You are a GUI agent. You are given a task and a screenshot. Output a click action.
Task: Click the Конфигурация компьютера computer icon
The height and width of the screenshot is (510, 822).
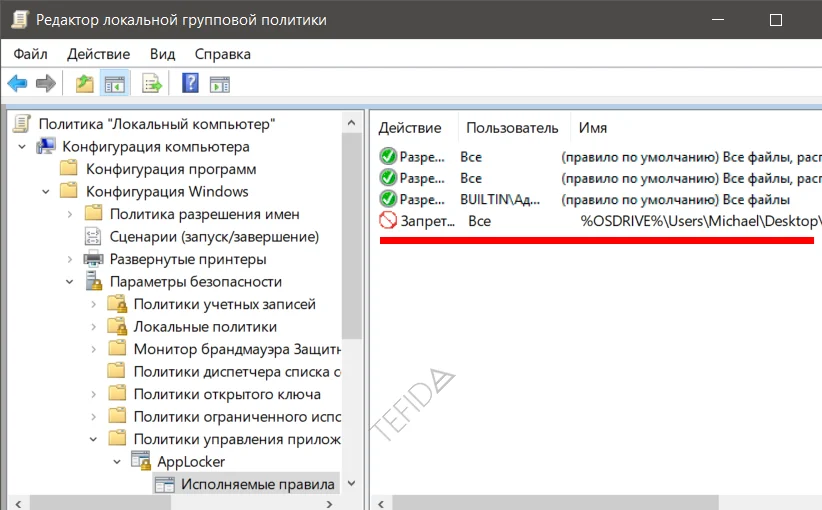(46, 146)
